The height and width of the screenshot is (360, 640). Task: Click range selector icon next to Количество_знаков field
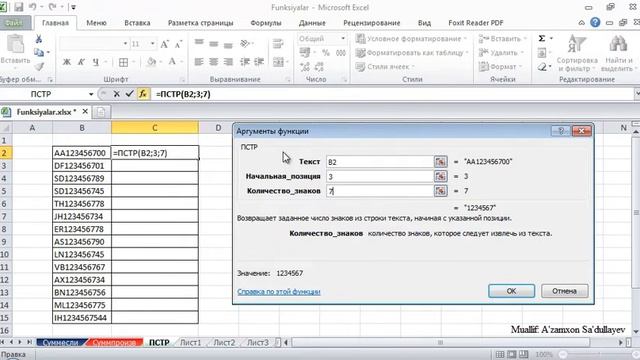tap(440, 191)
